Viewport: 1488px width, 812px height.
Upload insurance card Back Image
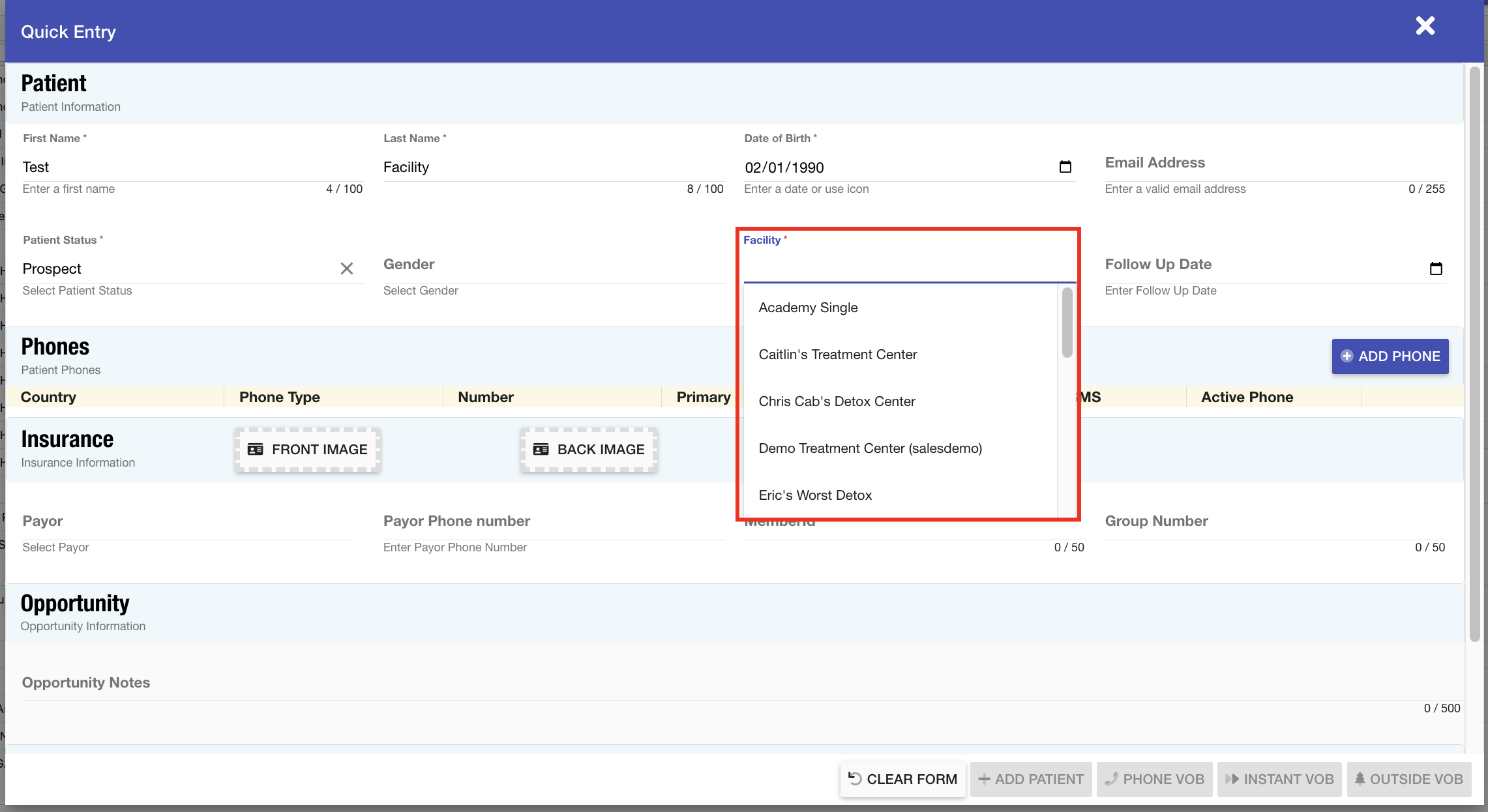tap(589, 450)
